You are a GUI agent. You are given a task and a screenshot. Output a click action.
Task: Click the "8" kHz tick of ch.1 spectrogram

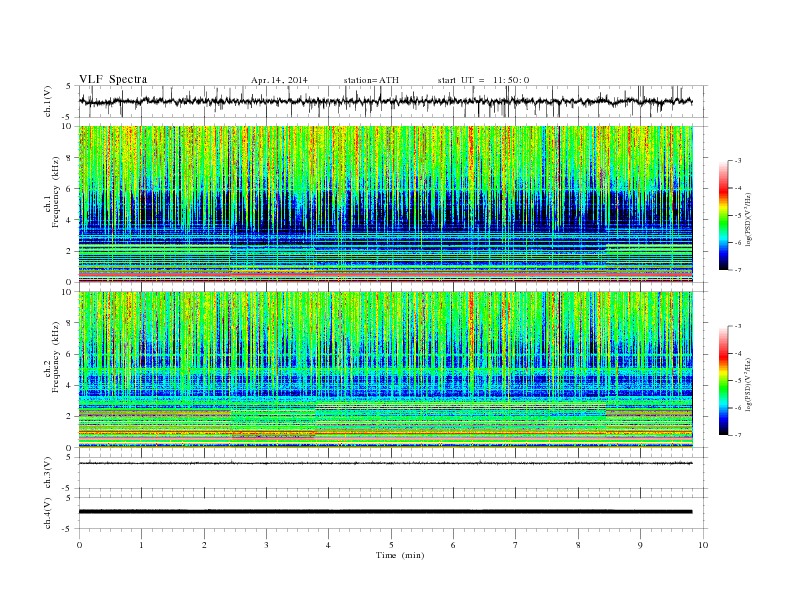coord(69,158)
